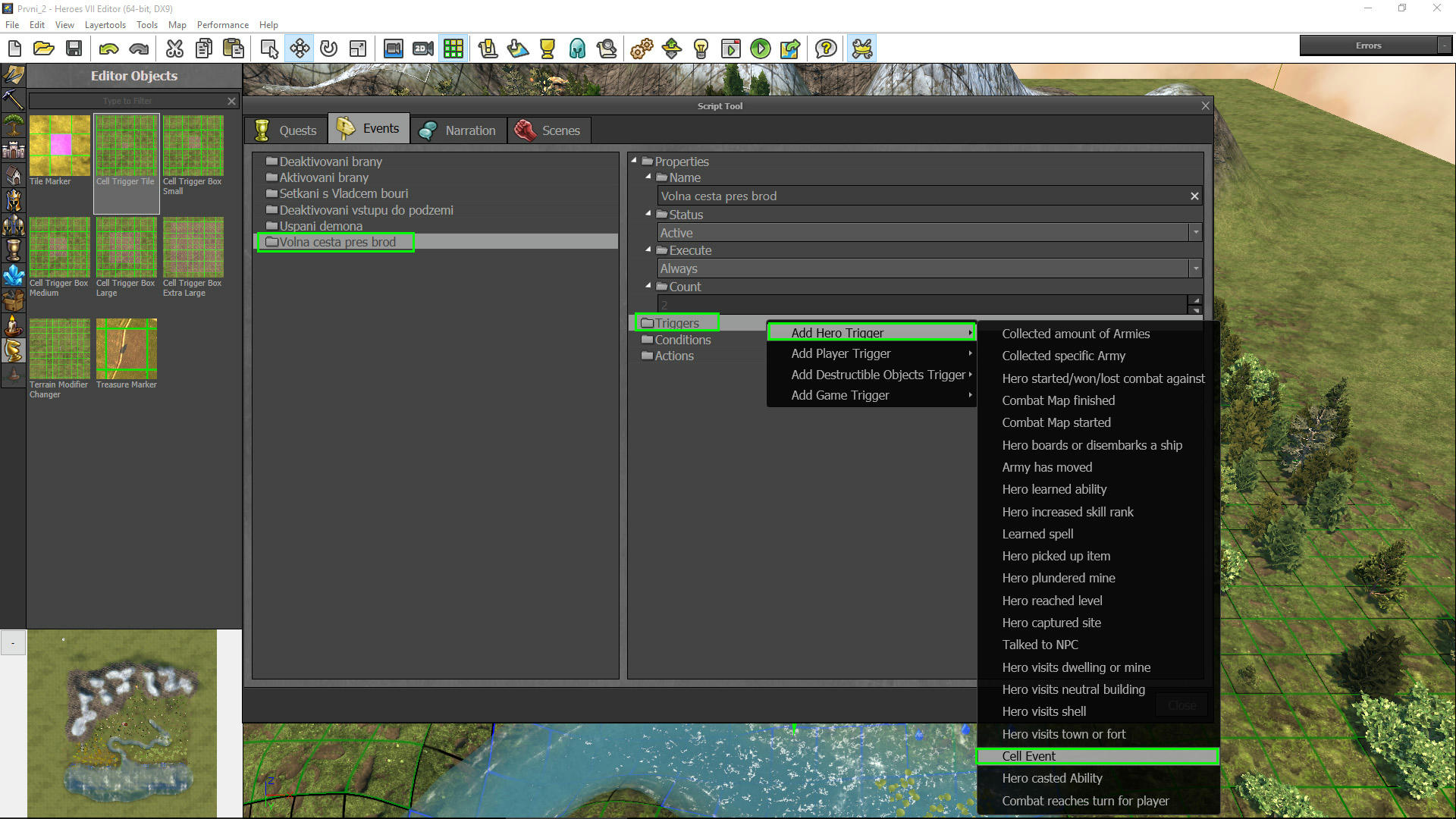Click the teal helmet toolbar icon
Screen dimensions: 1456x819
[x=577, y=49]
